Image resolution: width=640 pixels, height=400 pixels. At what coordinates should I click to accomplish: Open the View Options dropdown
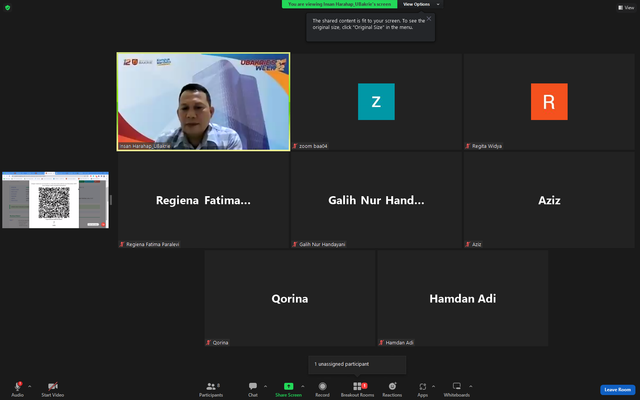[421, 4]
